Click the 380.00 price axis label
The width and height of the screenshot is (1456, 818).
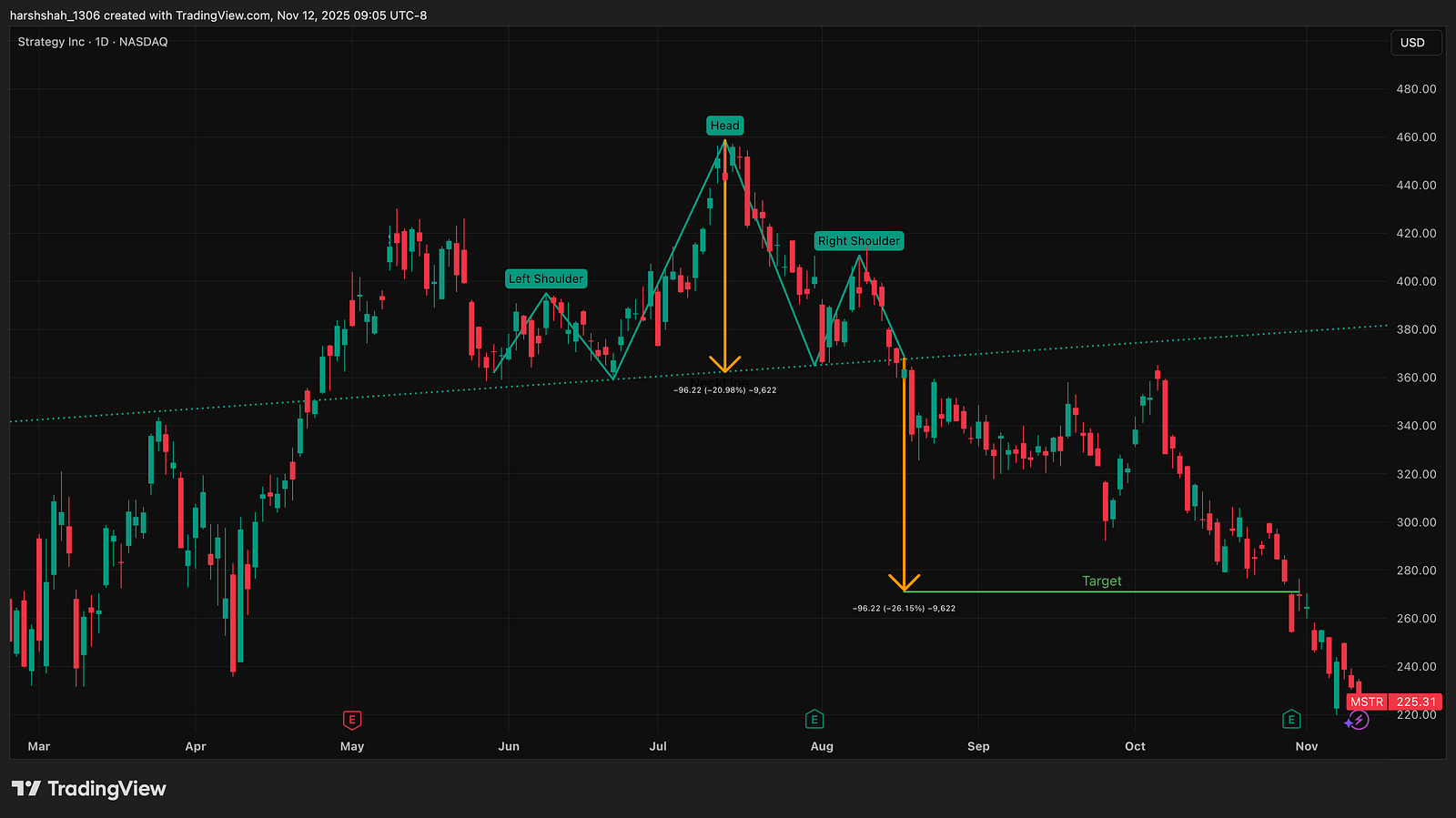(x=1416, y=330)
